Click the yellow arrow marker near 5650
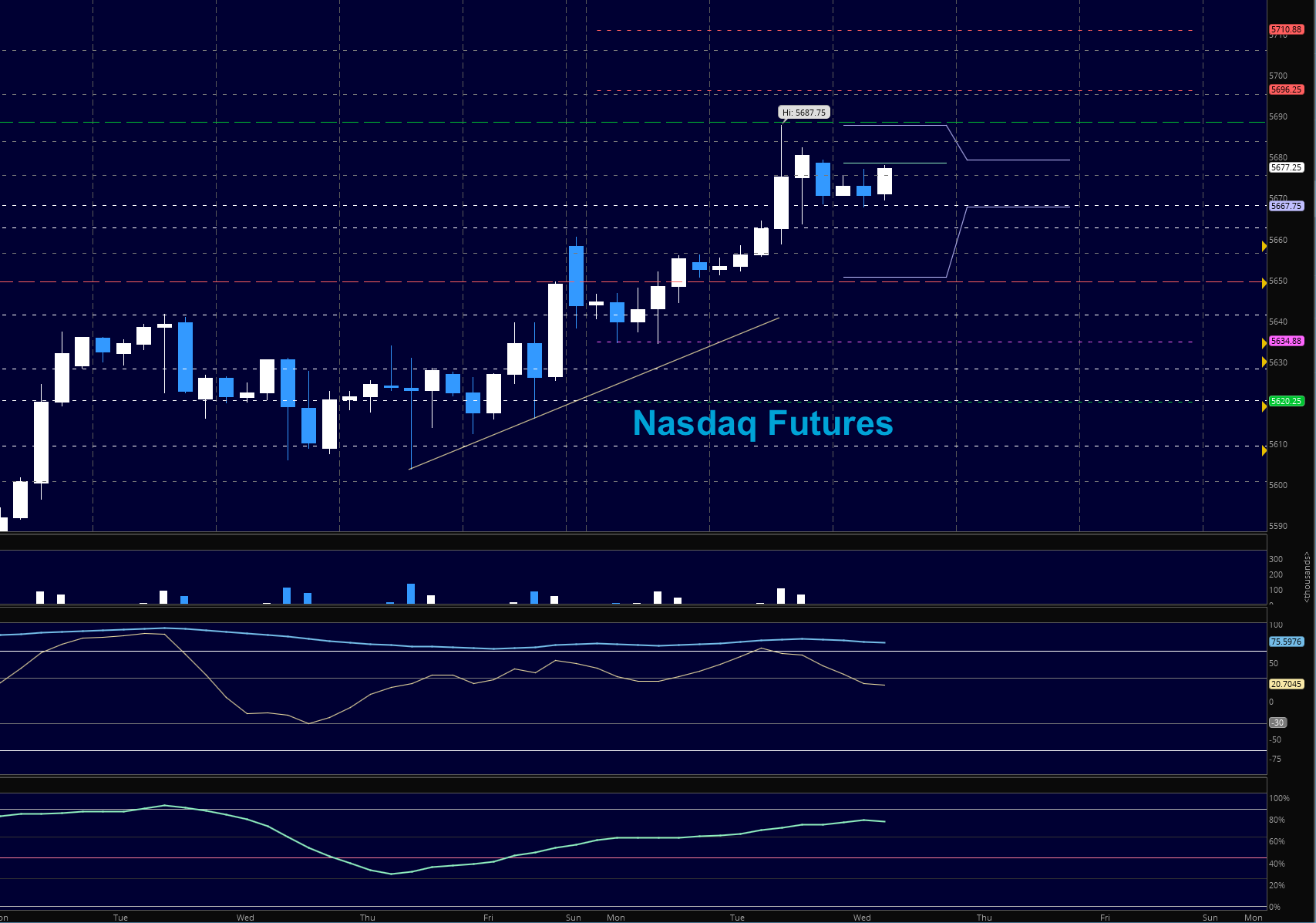Screen dimensions: 1316x923 click(1264, 284)
